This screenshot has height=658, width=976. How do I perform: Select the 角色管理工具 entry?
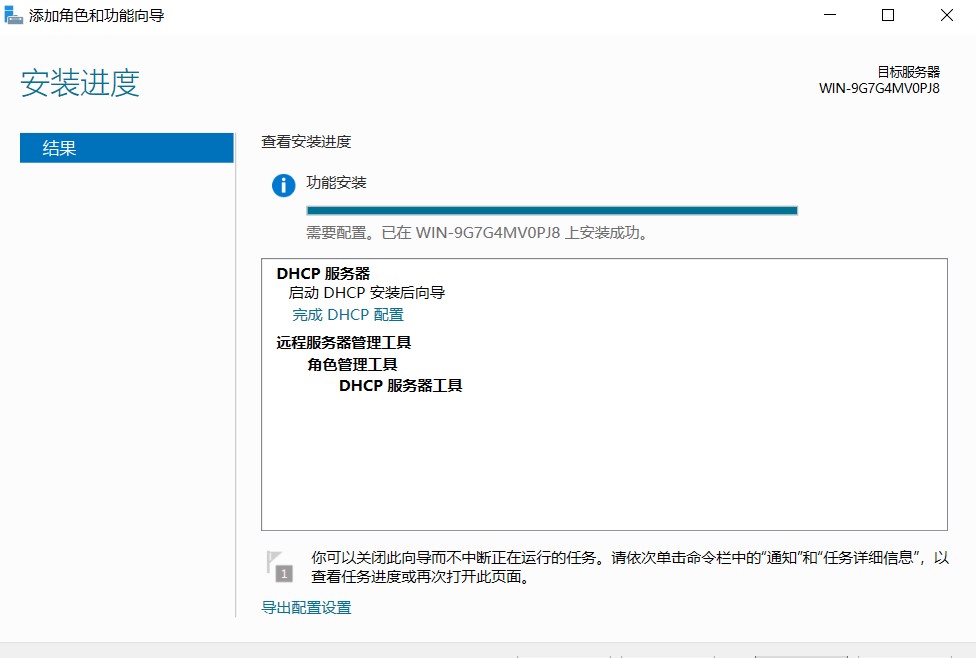click(352, 364)
